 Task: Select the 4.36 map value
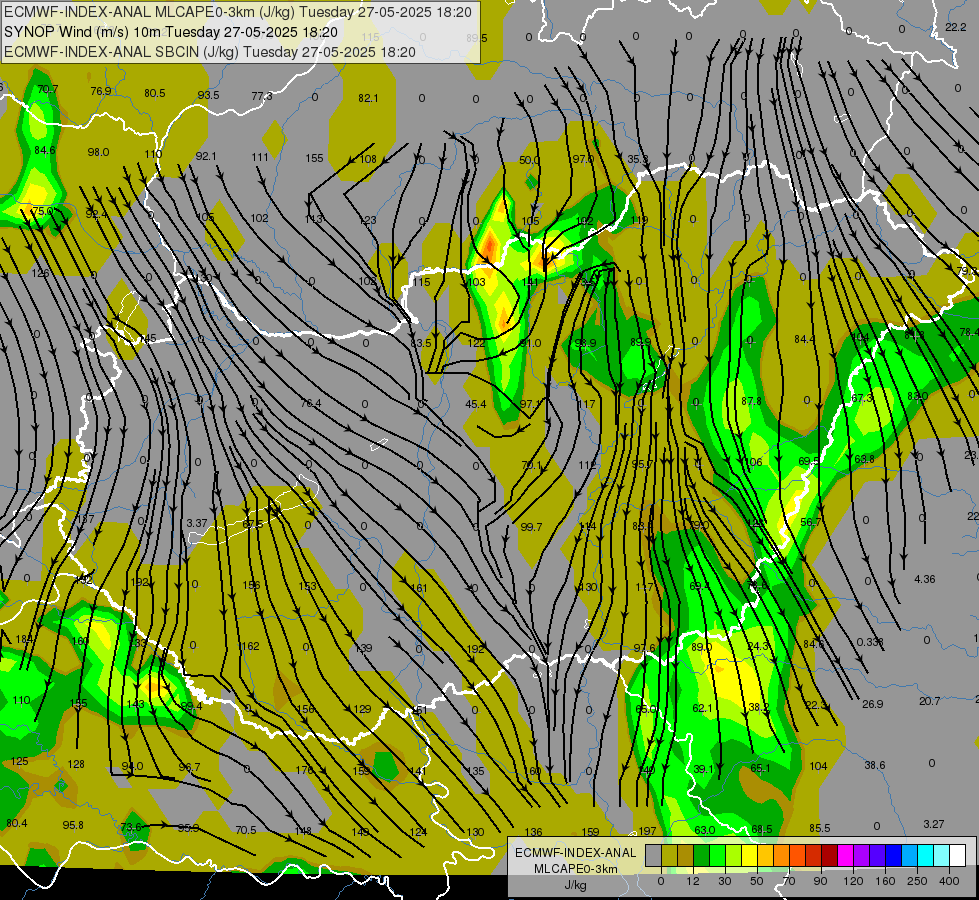pyautogui.click(x=925, y=579)
